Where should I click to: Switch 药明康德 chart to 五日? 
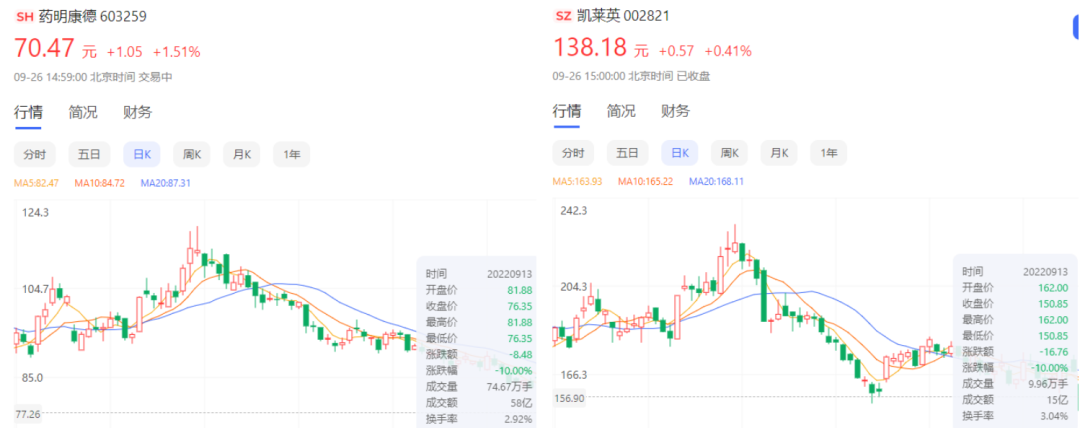click(x=88, y=154)
